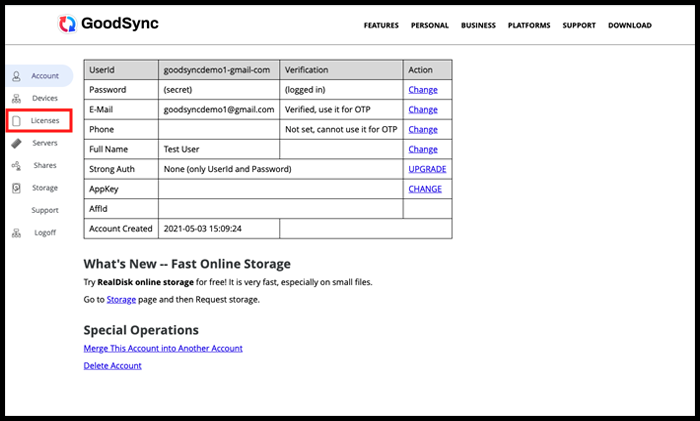Select PLATFORMS in the top navigation

coord(529,26)
